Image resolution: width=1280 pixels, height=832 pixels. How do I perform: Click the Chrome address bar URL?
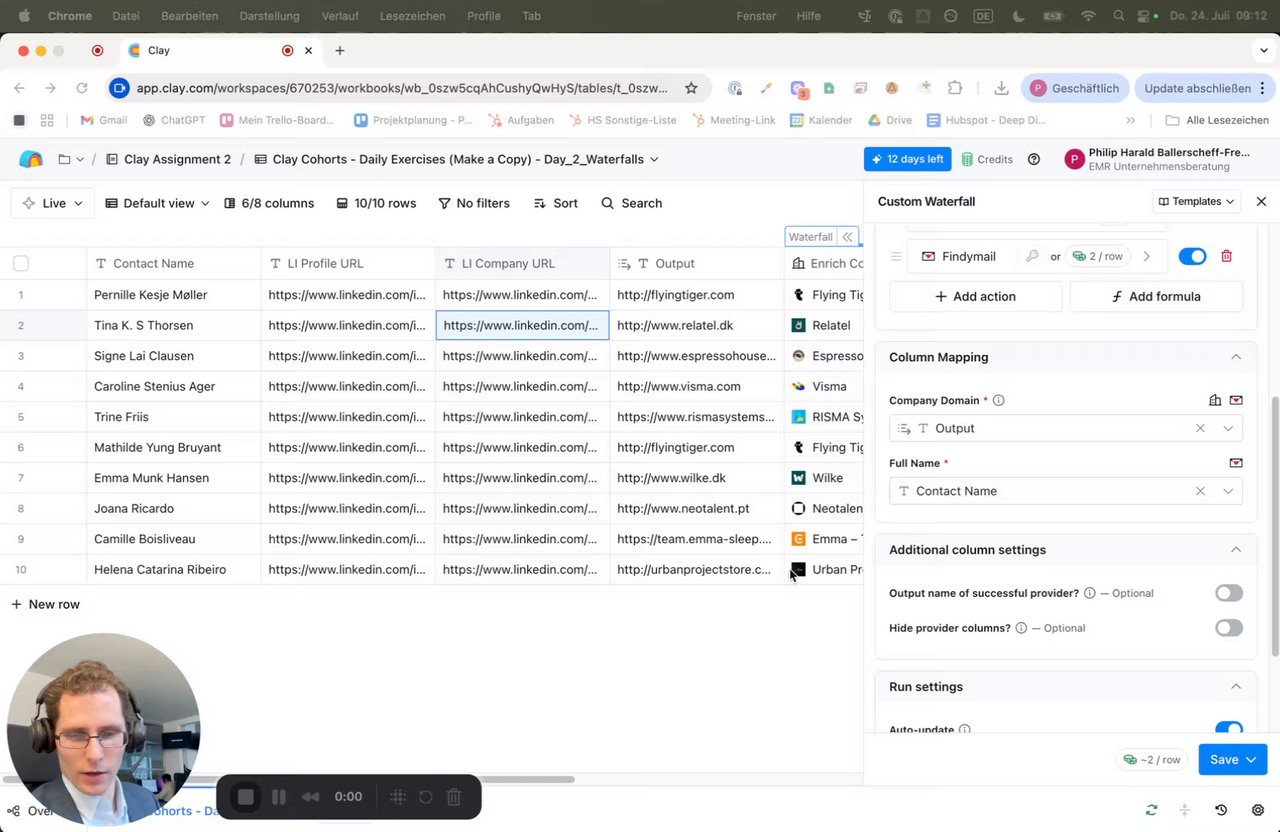point(401,88)
